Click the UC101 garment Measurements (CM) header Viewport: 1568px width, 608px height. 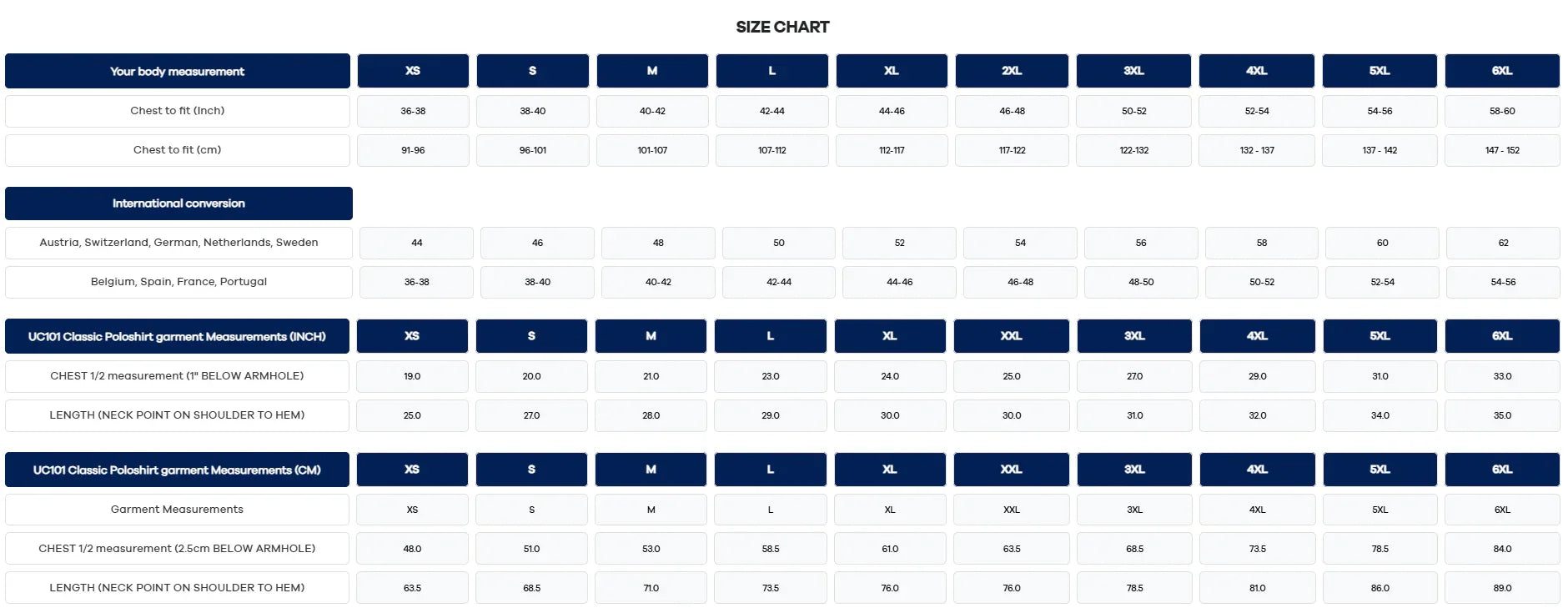(x=177, y=470)
